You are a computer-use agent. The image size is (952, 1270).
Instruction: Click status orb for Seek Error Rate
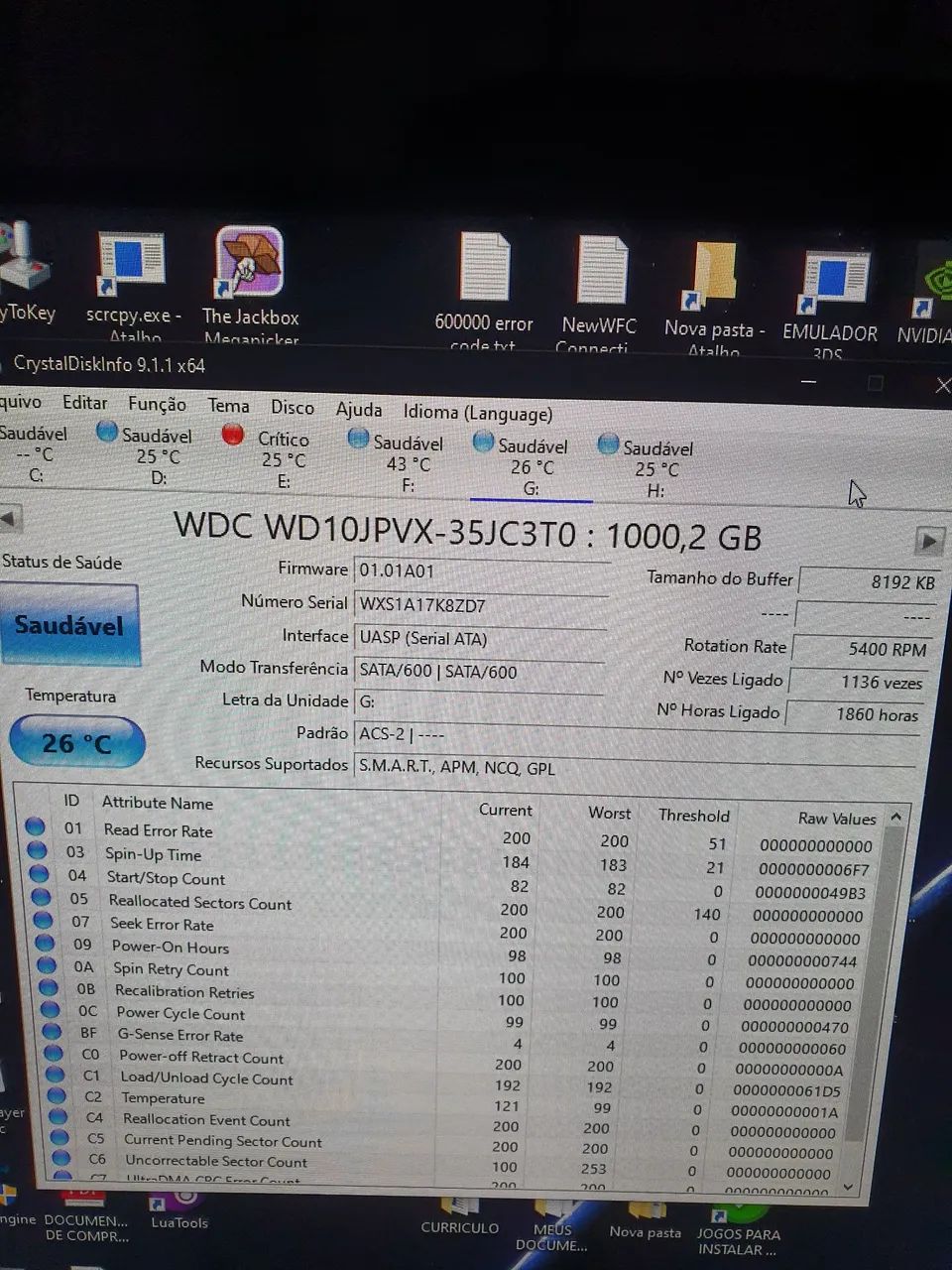point(43,919)
